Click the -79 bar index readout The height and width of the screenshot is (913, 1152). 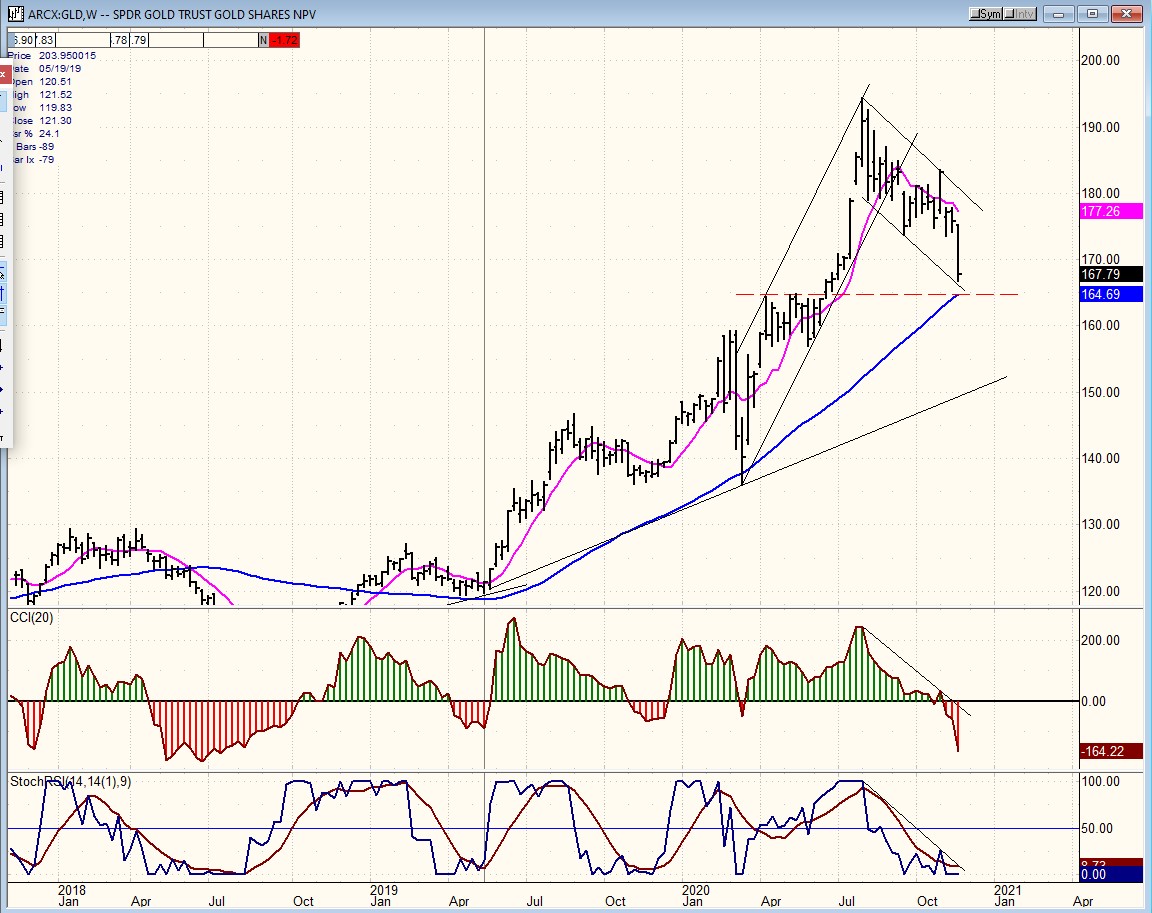(x=46, y=160)
